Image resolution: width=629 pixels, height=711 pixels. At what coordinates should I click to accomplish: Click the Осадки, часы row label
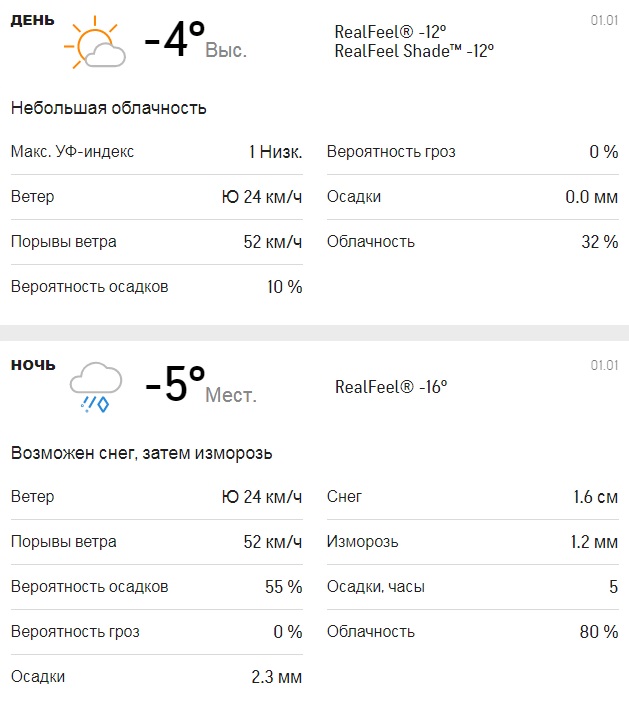[375, 587]
